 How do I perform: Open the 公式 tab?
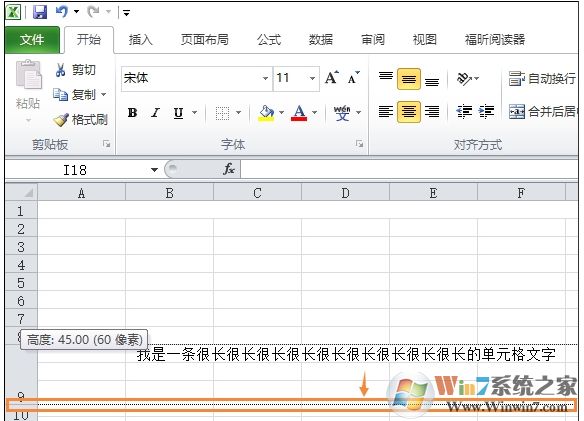coord(269,39)
